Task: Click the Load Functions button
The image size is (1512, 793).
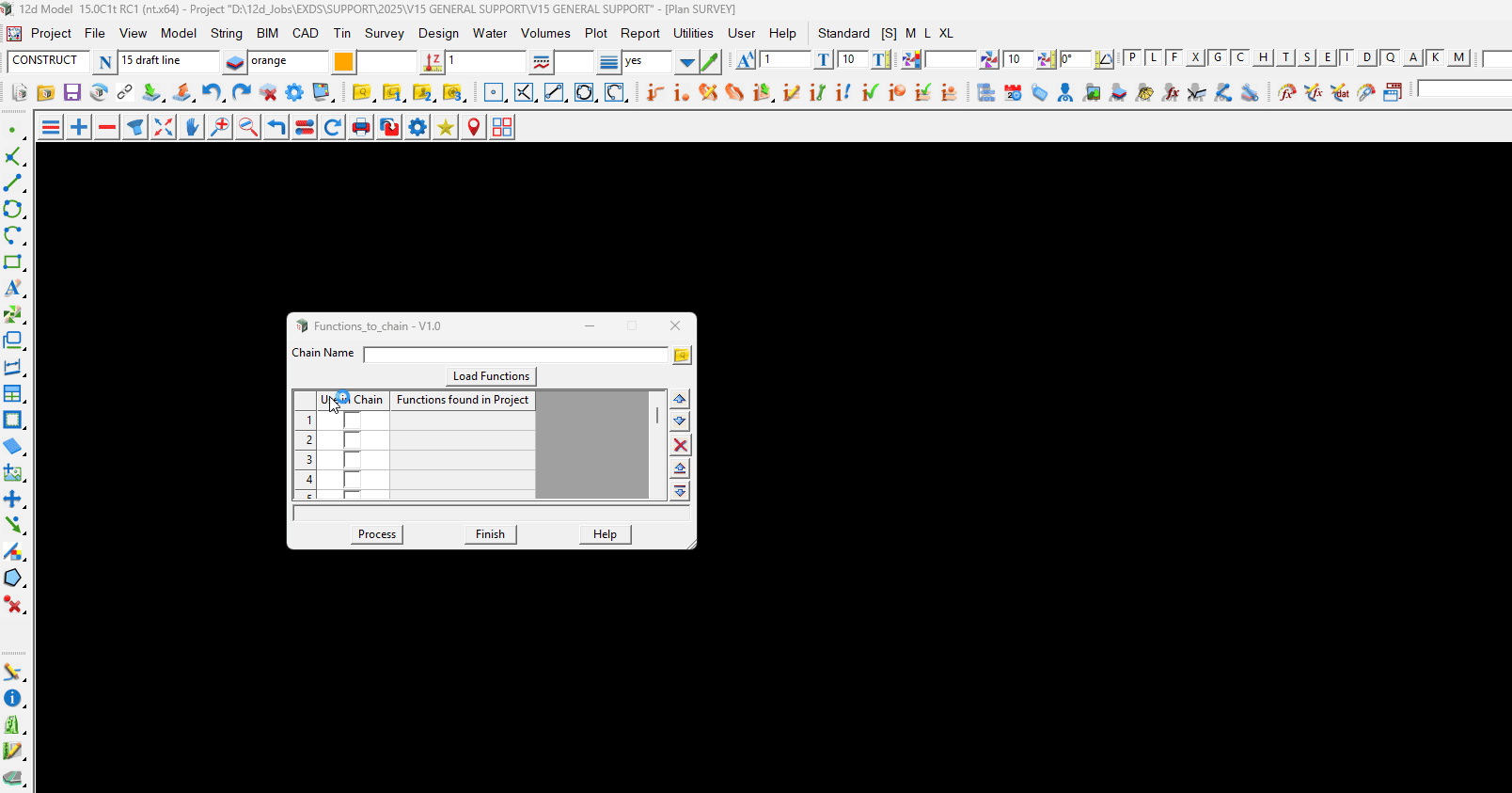Action: point(491,376)
